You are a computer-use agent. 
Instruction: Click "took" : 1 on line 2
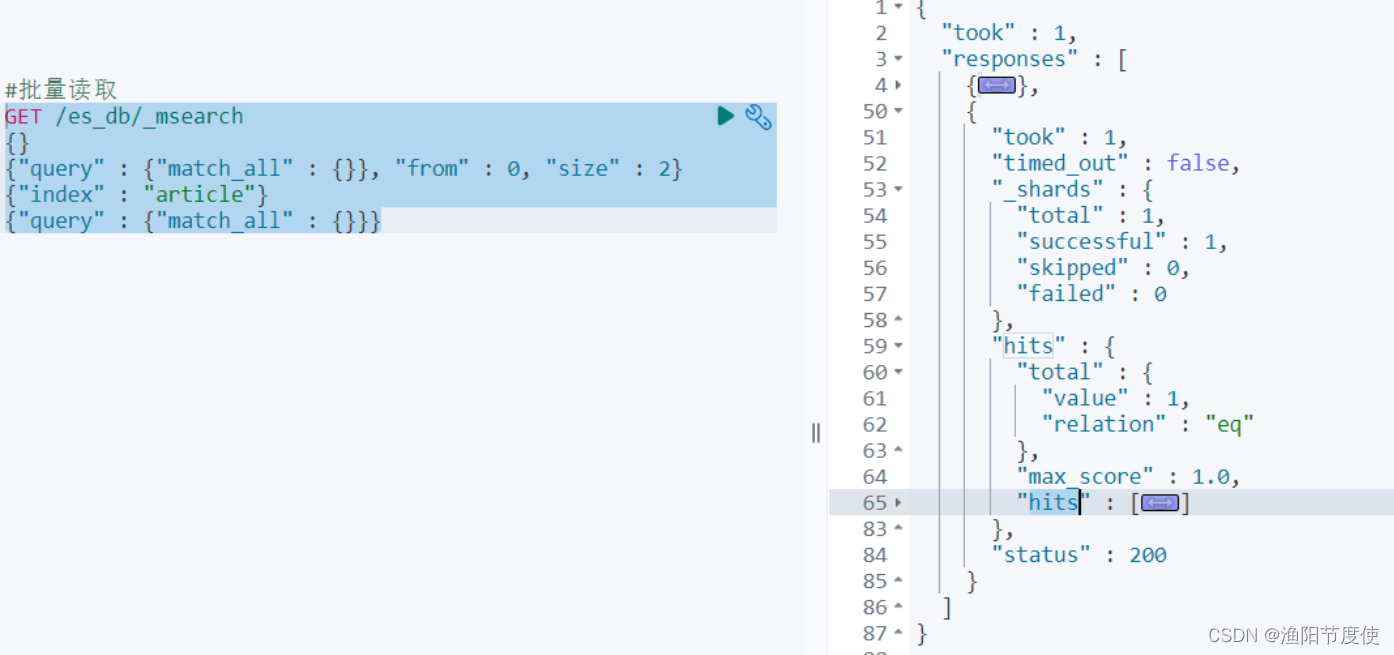click(1008, 34)
